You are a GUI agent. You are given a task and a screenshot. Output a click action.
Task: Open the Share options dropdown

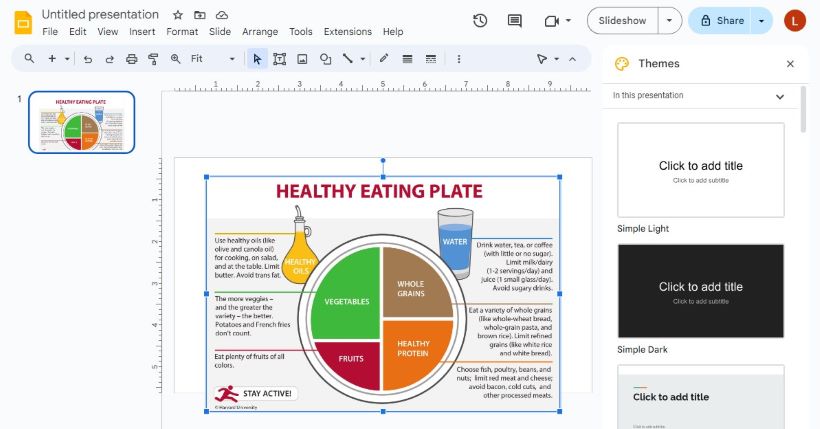coord(761,21)
